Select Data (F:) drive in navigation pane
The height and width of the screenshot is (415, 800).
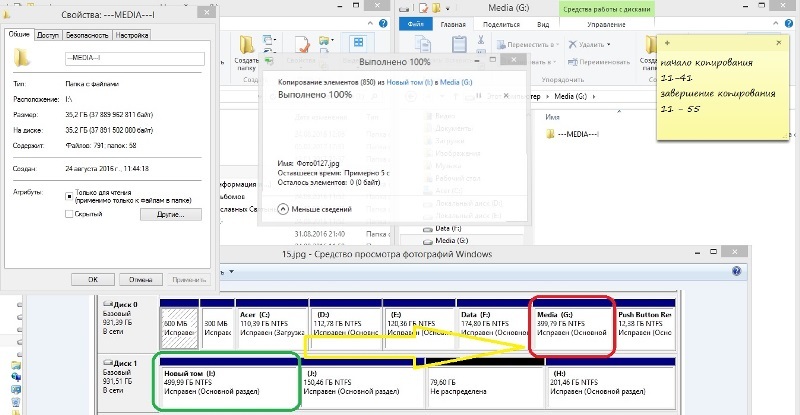pos(450,229)
